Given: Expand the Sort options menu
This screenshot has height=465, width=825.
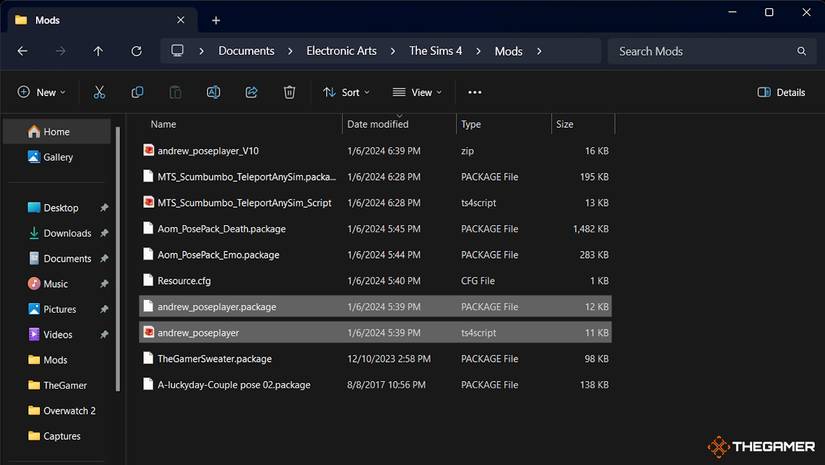Looking at the screenshot, I should (346, 92).
